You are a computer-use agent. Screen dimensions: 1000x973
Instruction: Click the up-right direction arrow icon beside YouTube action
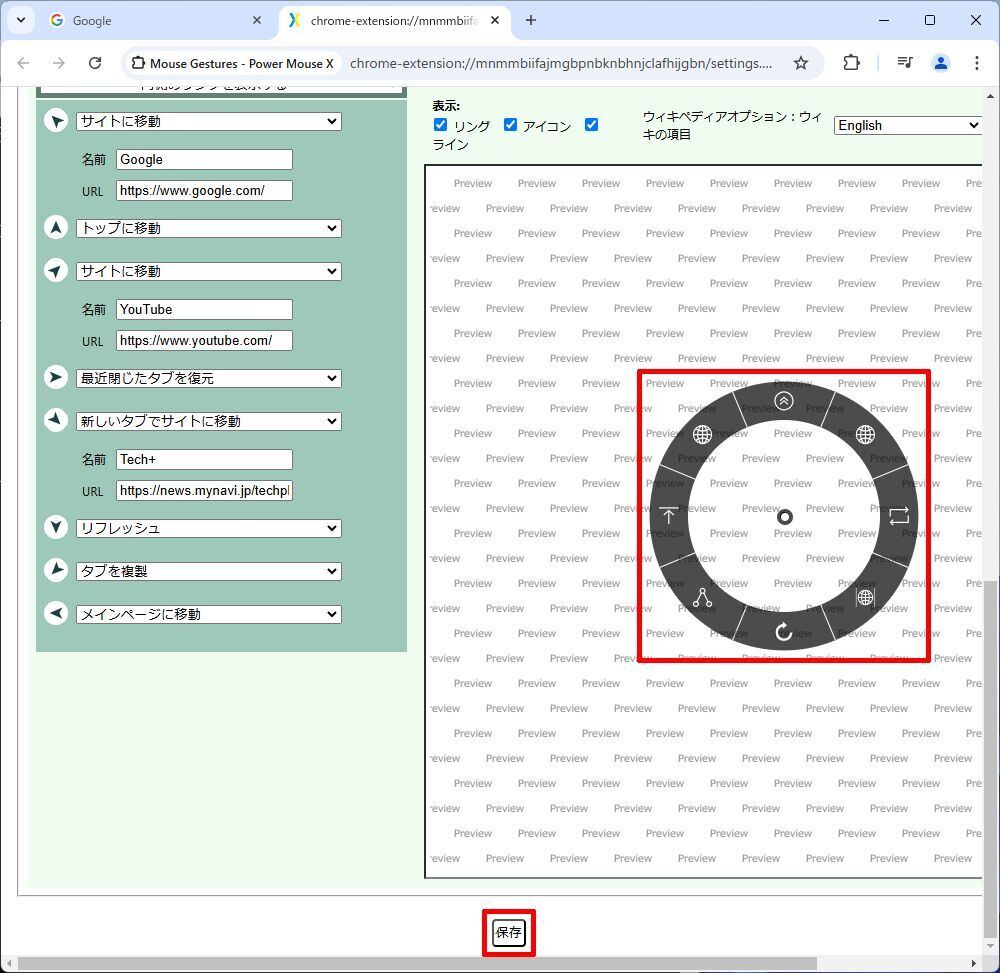(x=56, y=271)
